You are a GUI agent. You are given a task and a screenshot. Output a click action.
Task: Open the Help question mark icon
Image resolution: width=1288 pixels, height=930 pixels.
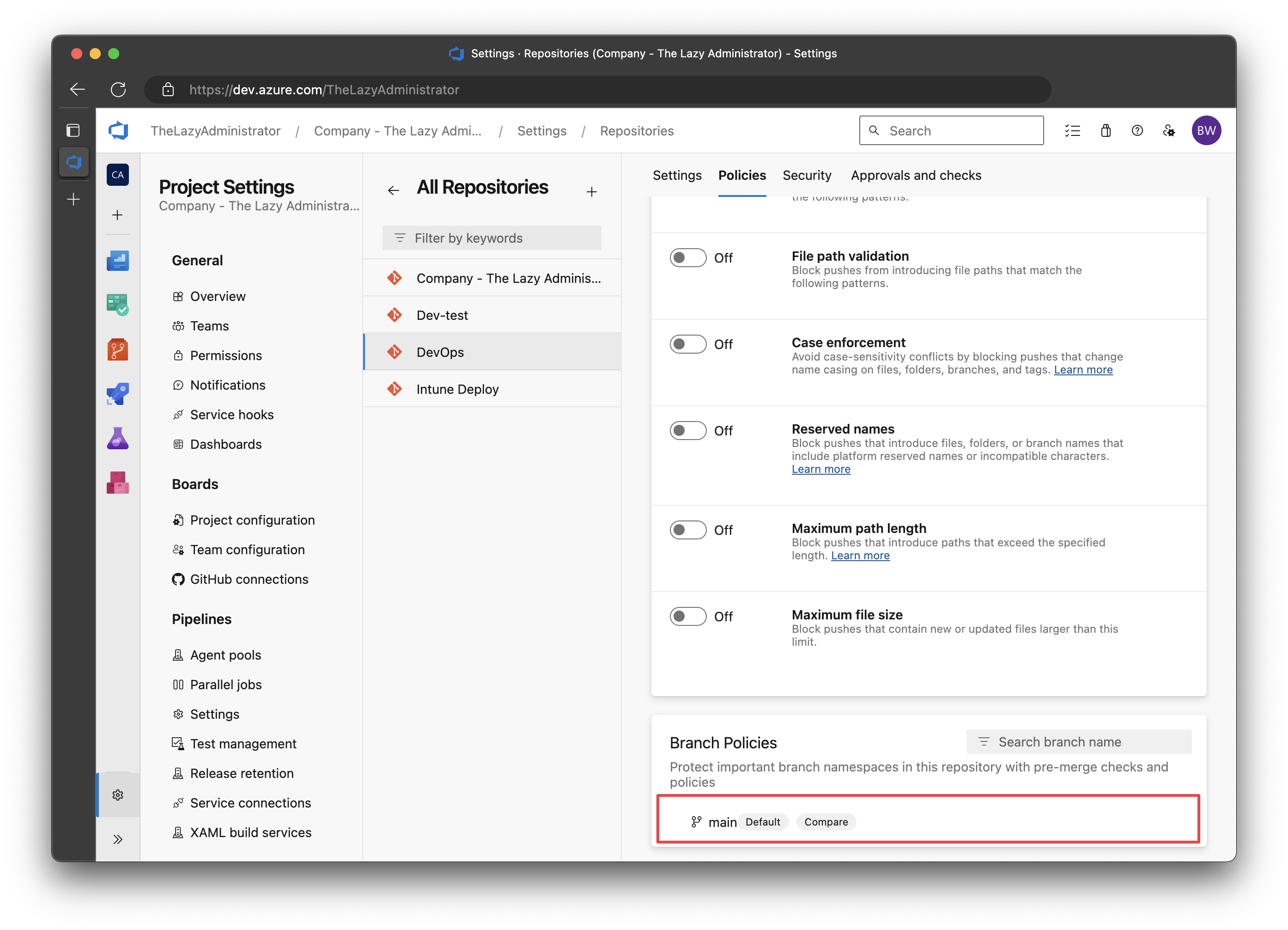[1137, 131]
